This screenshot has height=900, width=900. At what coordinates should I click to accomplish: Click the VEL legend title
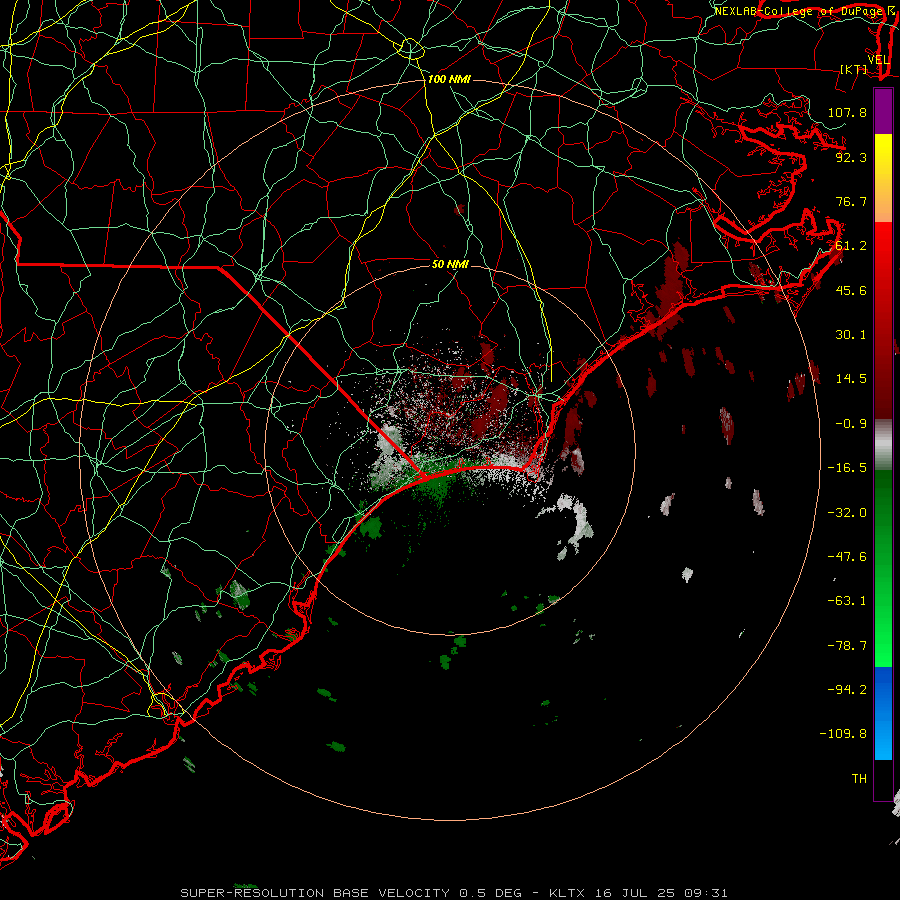click(878, 60)
